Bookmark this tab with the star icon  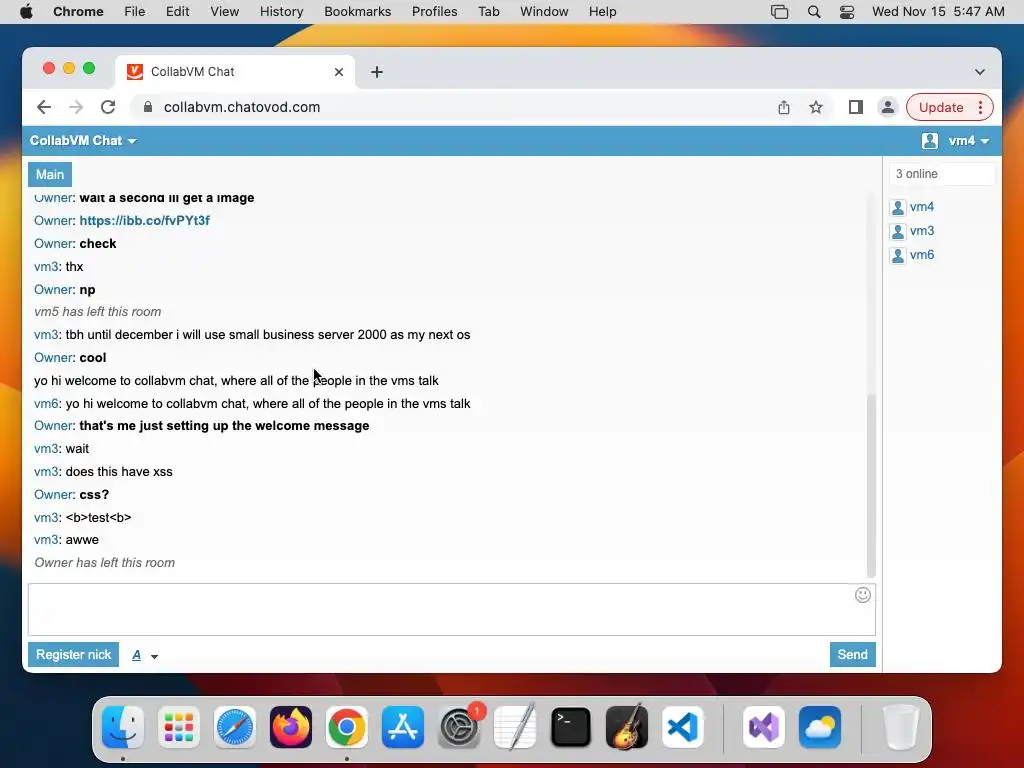click(x=816, y=107)
